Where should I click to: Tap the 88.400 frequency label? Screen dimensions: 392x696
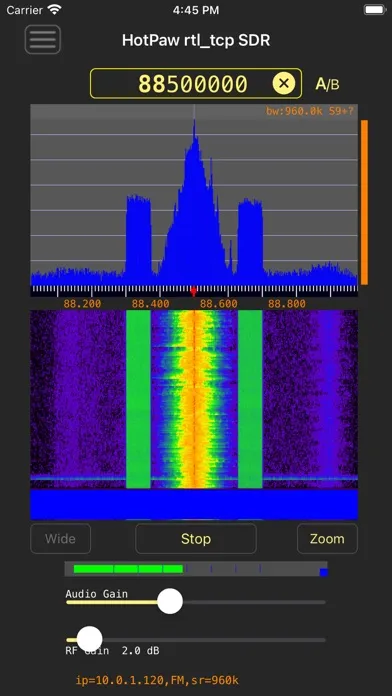pos(150,304)
